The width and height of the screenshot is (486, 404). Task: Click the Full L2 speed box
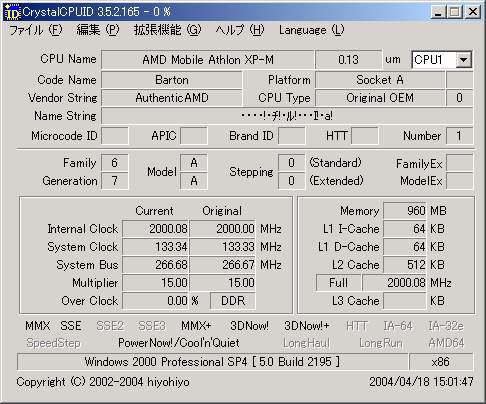338,283
